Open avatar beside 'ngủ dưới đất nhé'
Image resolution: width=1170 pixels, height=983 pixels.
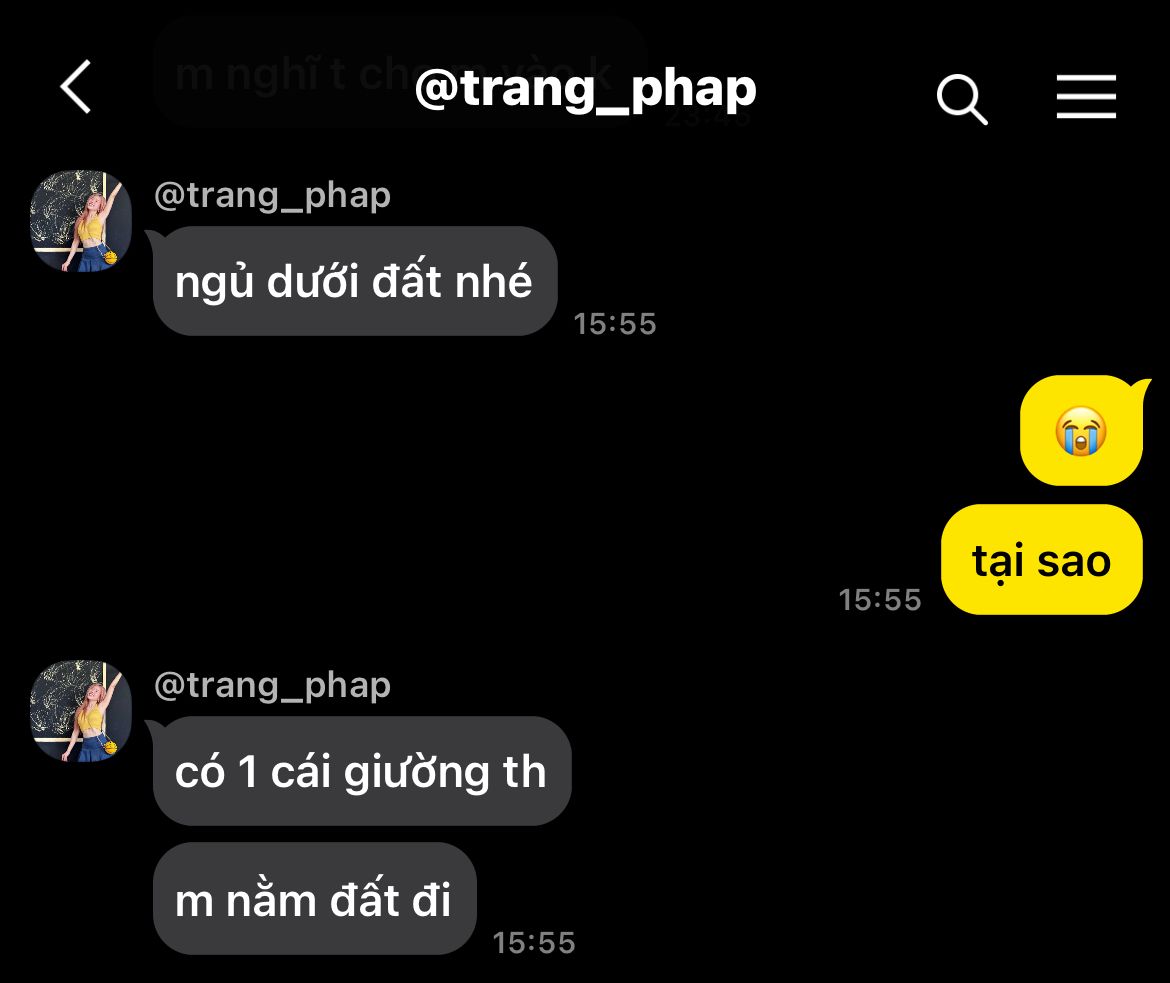pos(81,221)
